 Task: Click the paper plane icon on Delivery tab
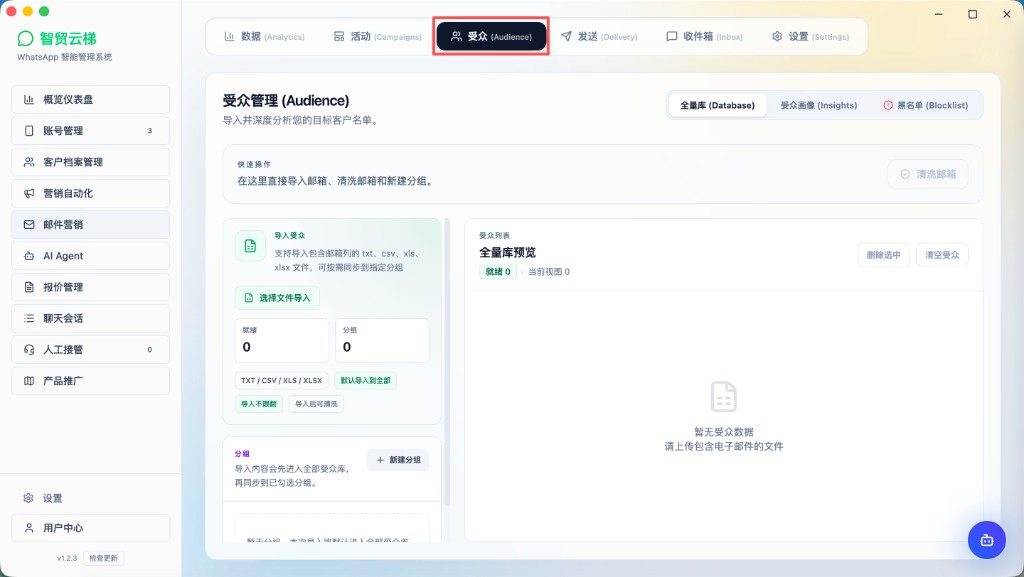tap(566, 37)
